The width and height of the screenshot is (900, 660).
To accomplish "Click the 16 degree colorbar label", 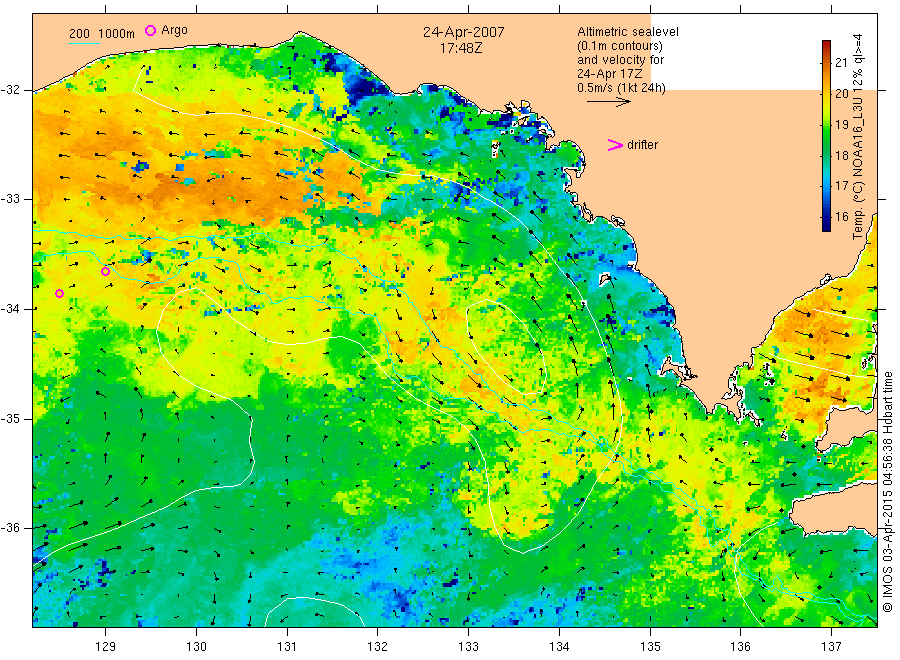I will pyautogui.click(x=842, y=216).
